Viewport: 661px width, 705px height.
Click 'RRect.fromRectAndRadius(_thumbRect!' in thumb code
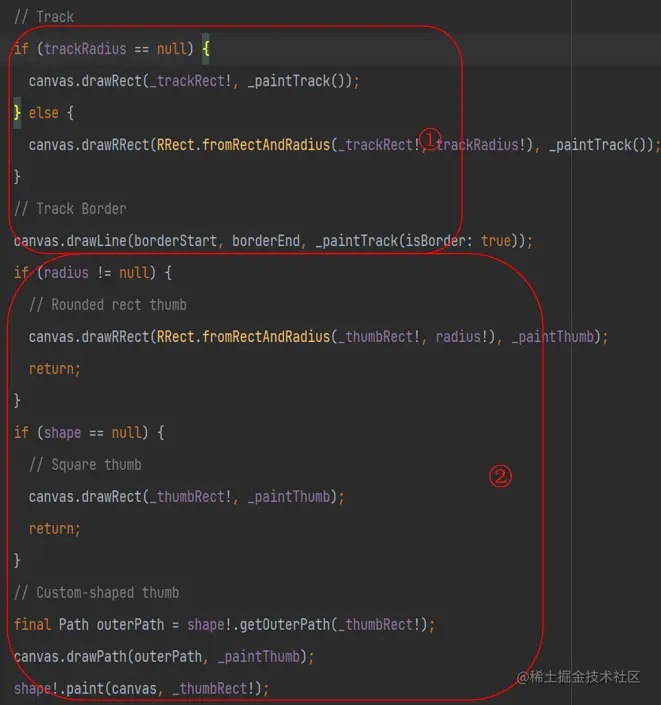pos(288,337)
